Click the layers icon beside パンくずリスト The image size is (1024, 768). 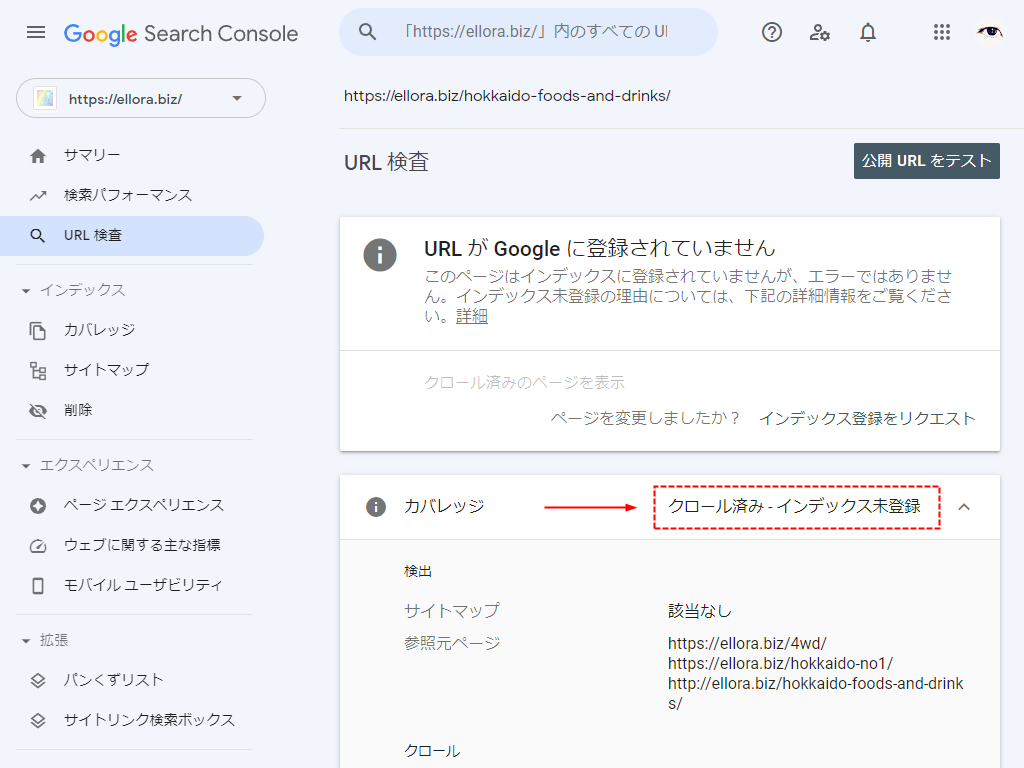pos(38,680)
